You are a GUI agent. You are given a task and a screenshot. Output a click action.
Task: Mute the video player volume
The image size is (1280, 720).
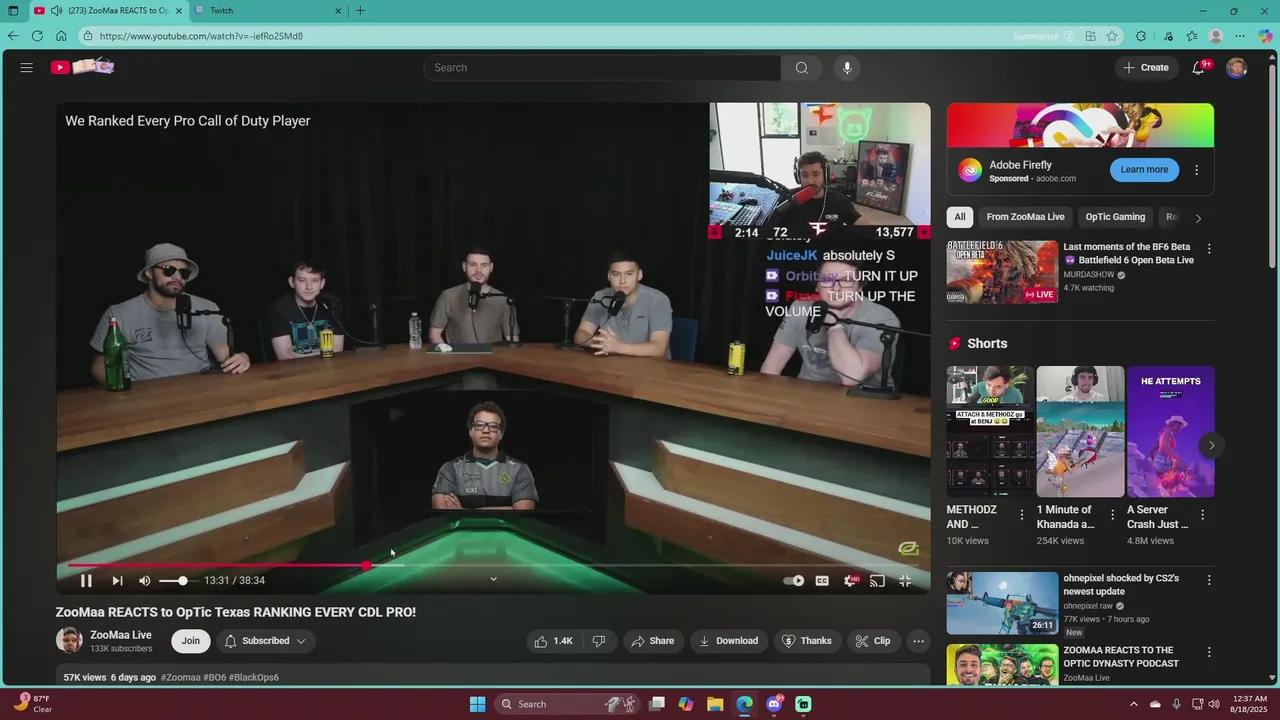[145, 581]
